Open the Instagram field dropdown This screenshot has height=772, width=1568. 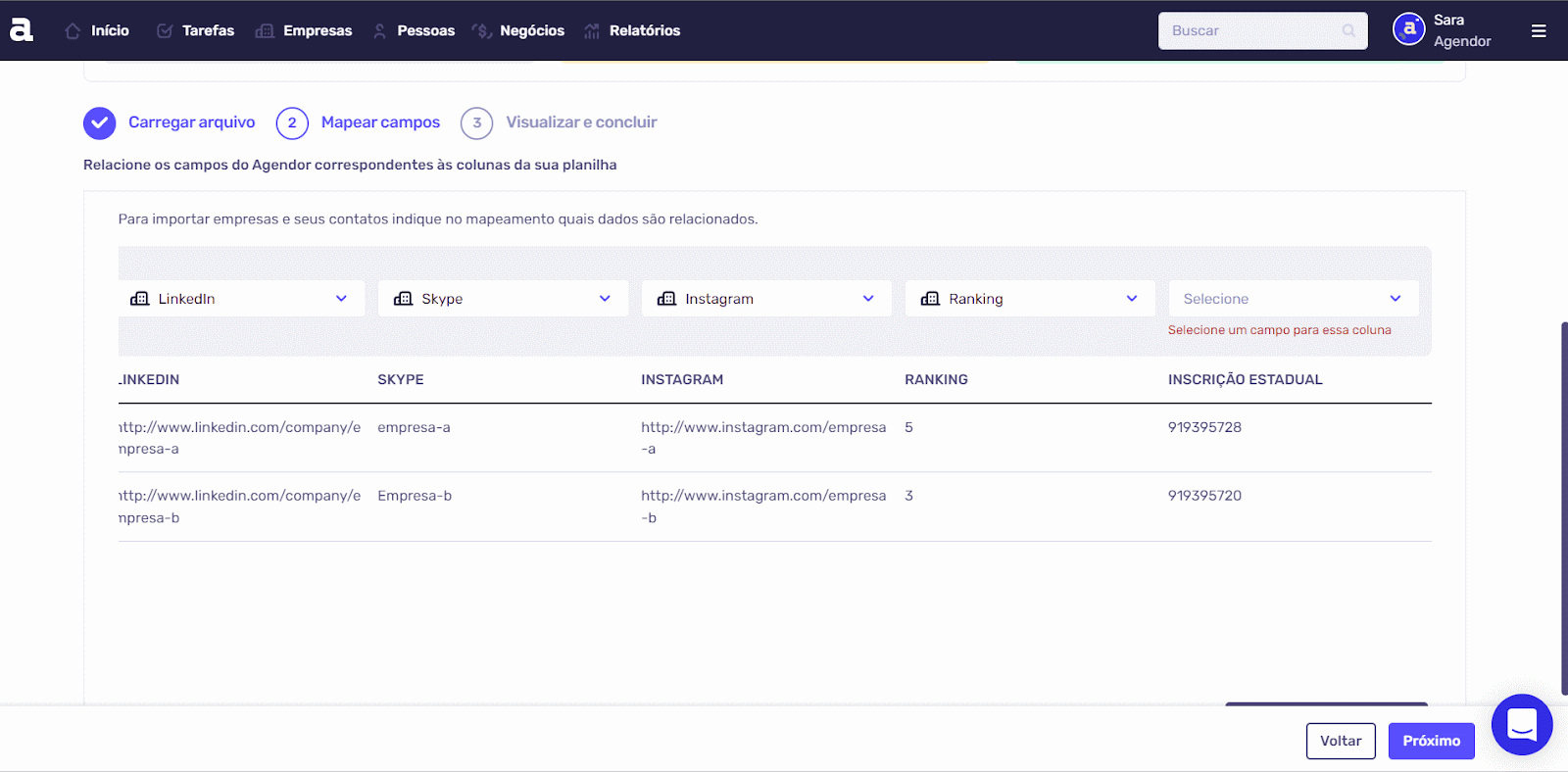coord(766,299)
